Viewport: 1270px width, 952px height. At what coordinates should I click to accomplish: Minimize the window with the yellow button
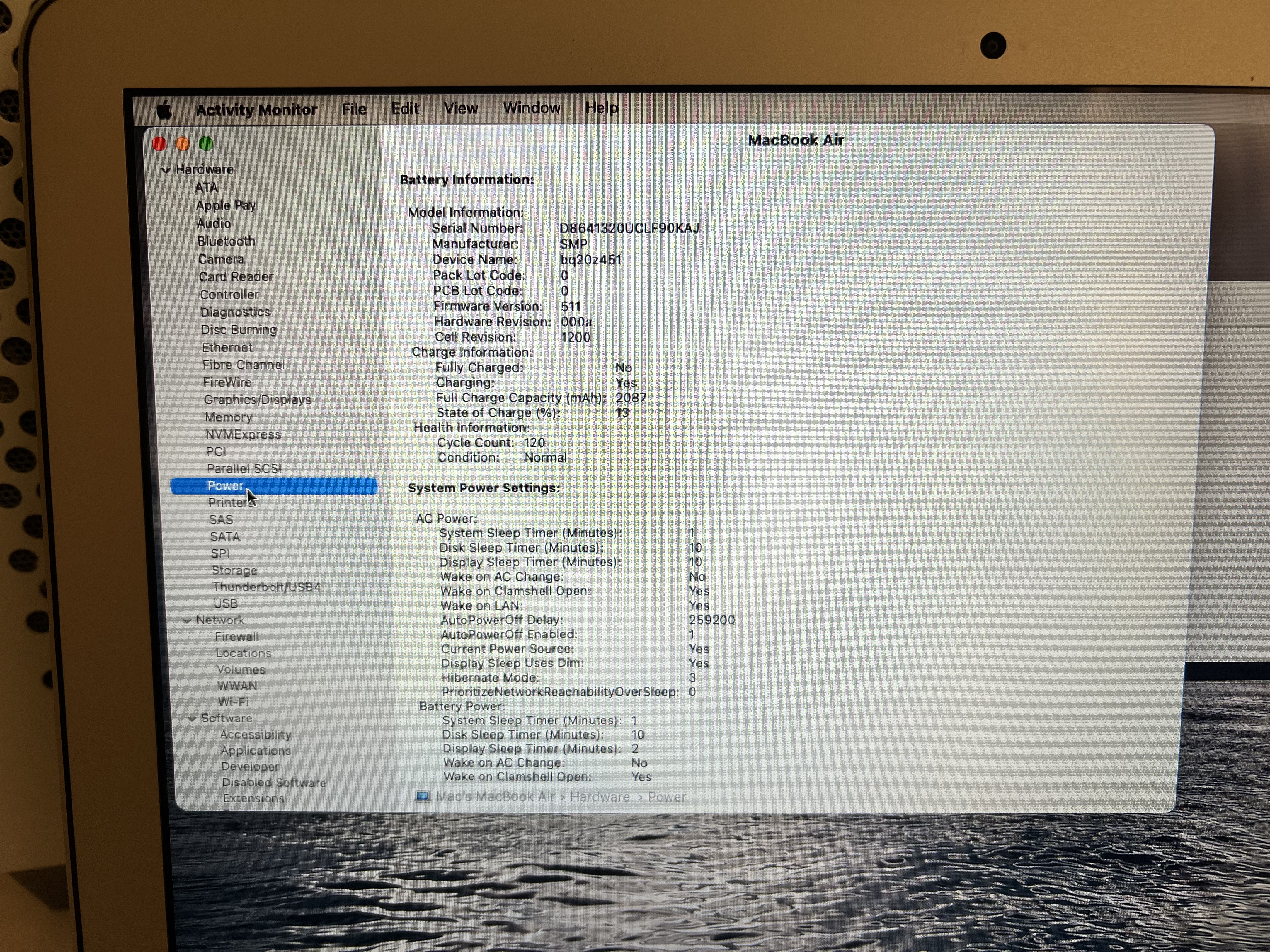183,144
